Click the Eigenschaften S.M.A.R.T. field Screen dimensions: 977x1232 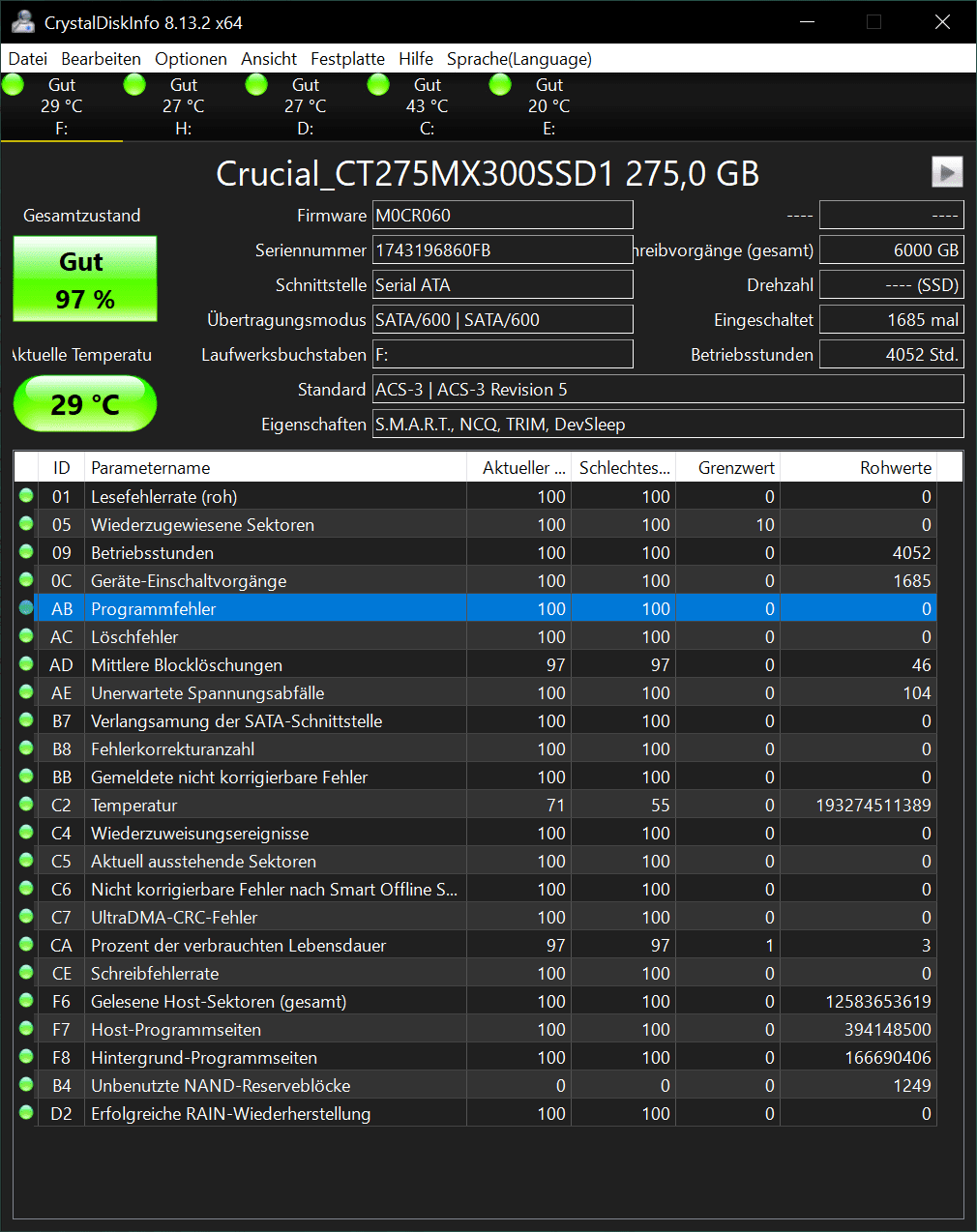[668, 424]
